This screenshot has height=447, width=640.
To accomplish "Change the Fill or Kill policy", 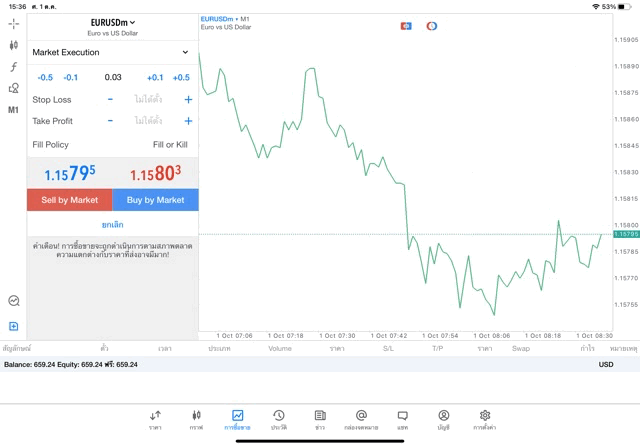I will click(170, 145).
